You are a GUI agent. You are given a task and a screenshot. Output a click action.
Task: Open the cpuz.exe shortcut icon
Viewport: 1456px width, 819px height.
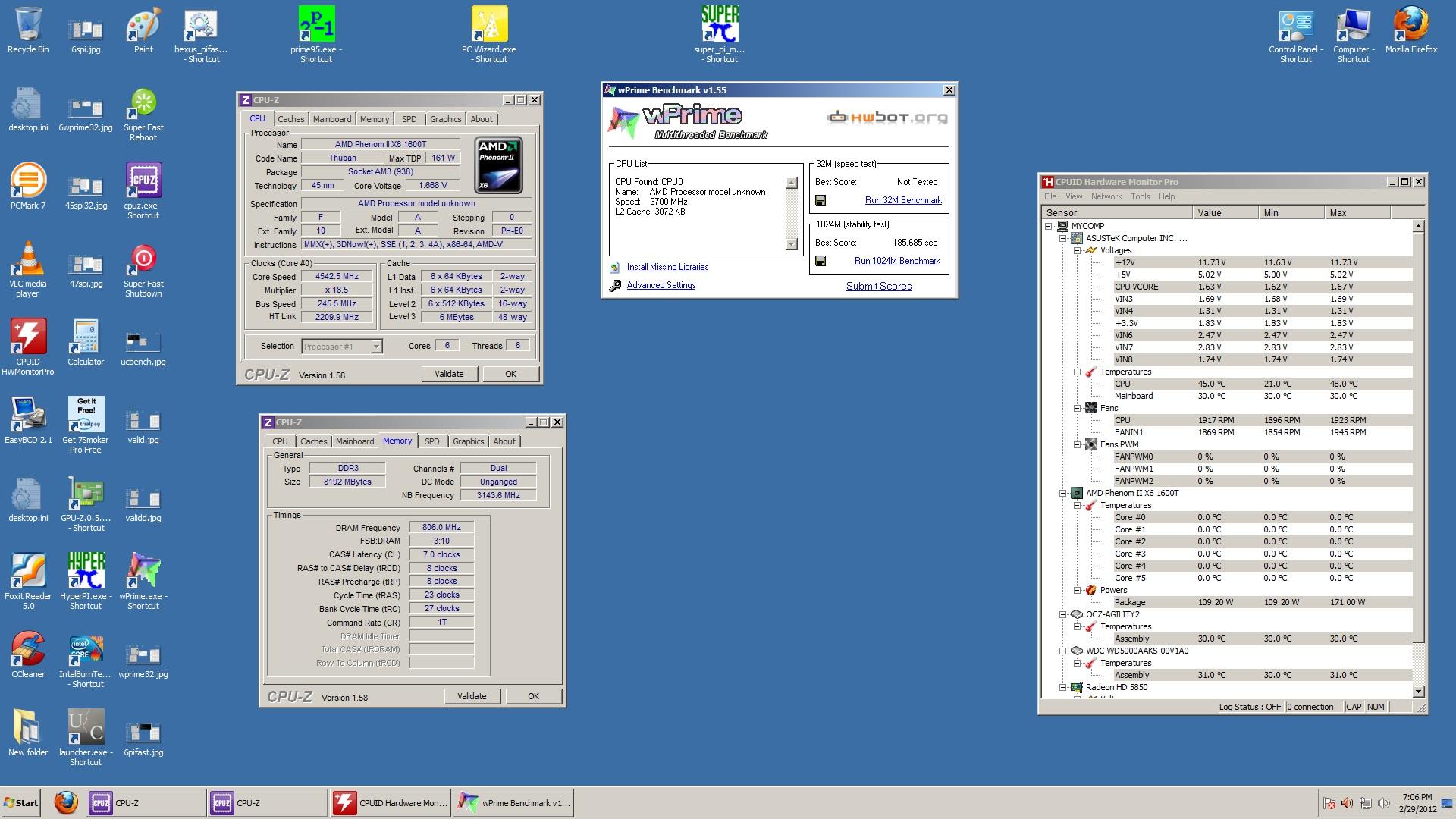pyautogui.click(x=143, y=191)
